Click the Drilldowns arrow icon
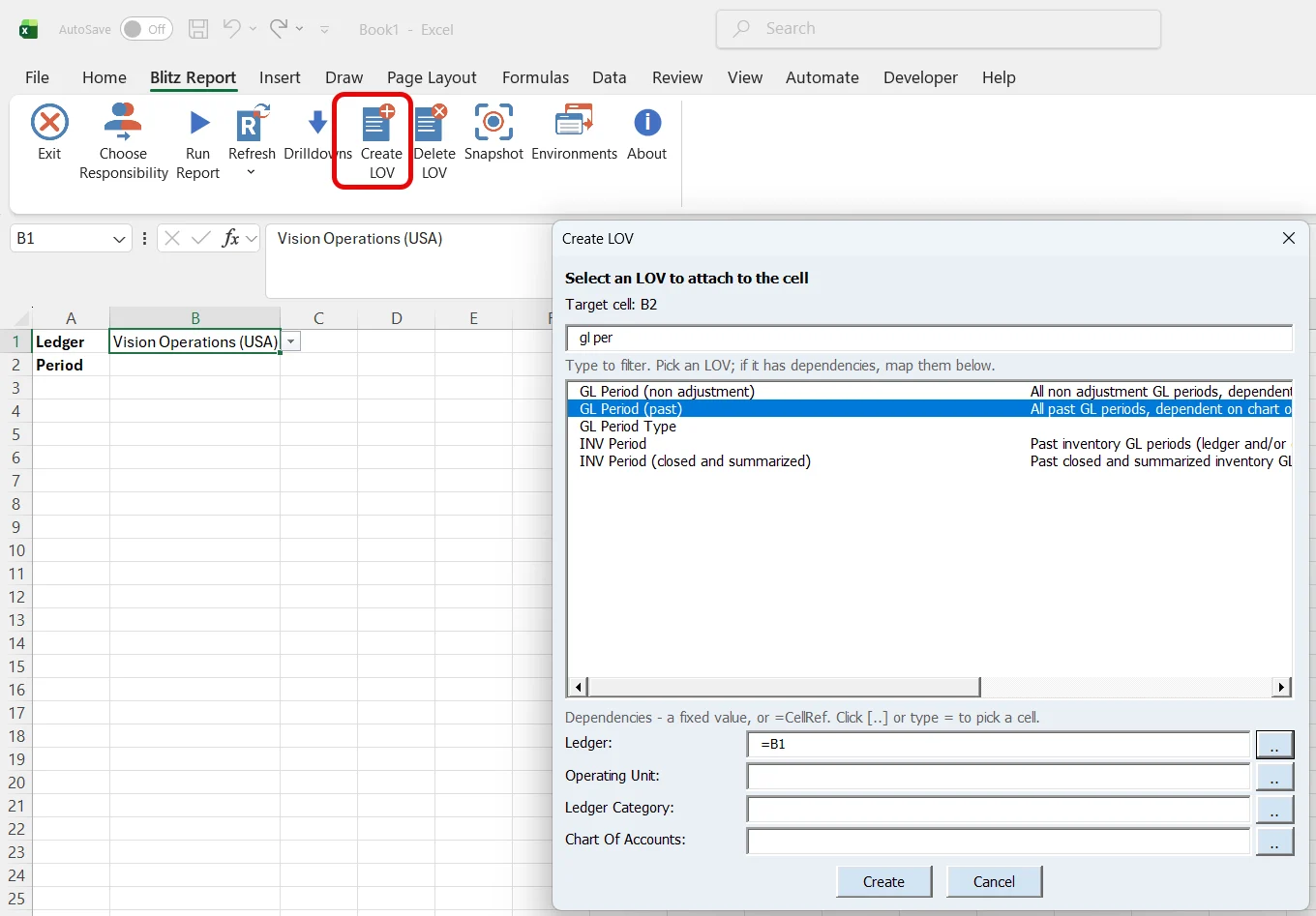The image size is (1316, 916). [317, 123]
